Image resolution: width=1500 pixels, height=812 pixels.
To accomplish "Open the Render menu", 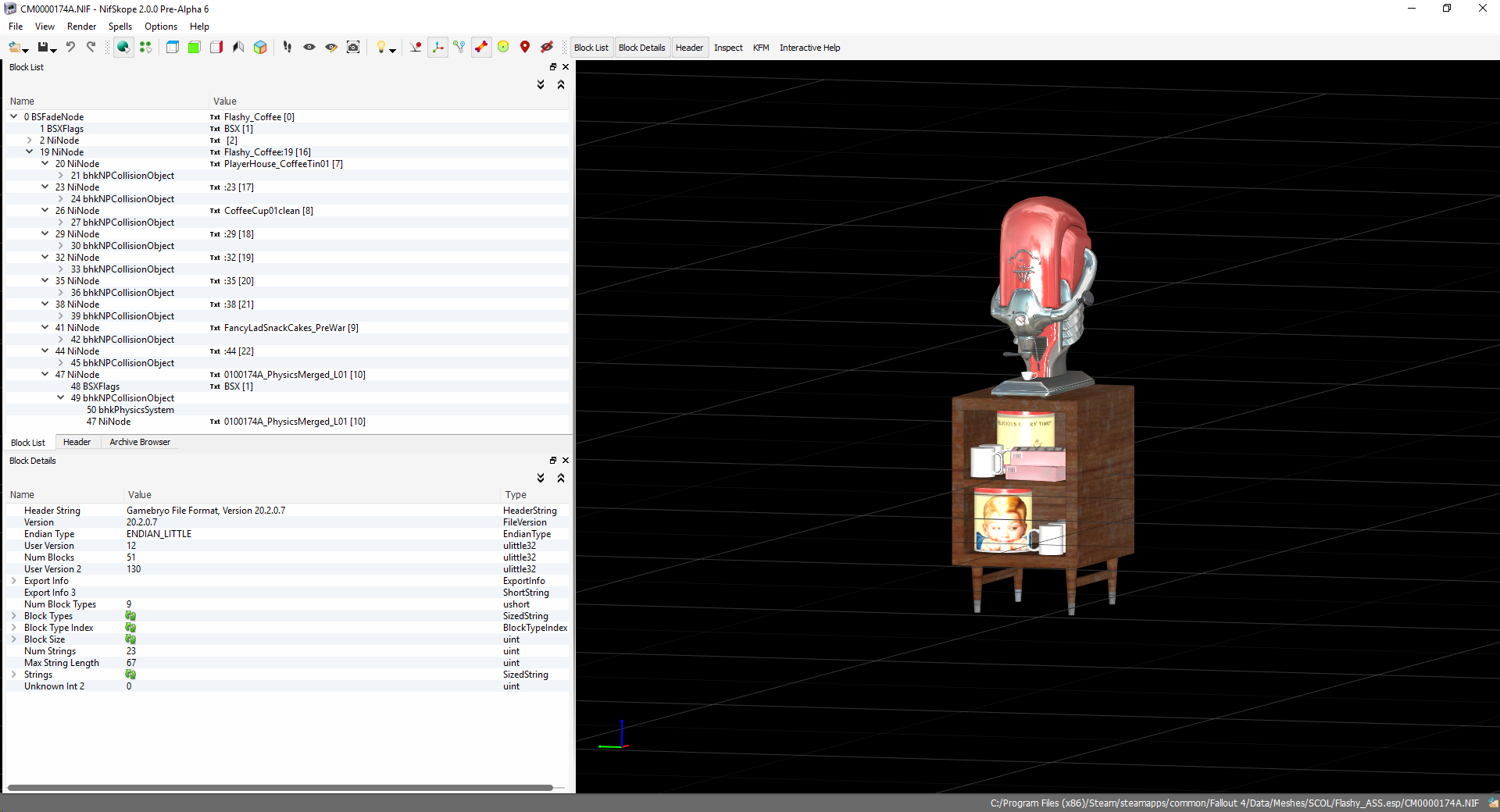I will coord(82,27).
